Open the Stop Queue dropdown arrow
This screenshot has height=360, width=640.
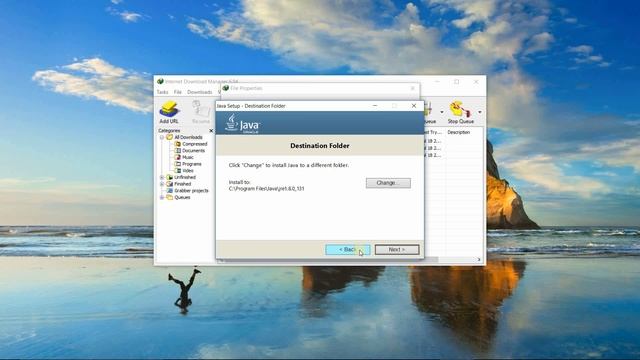coord(480,112)
